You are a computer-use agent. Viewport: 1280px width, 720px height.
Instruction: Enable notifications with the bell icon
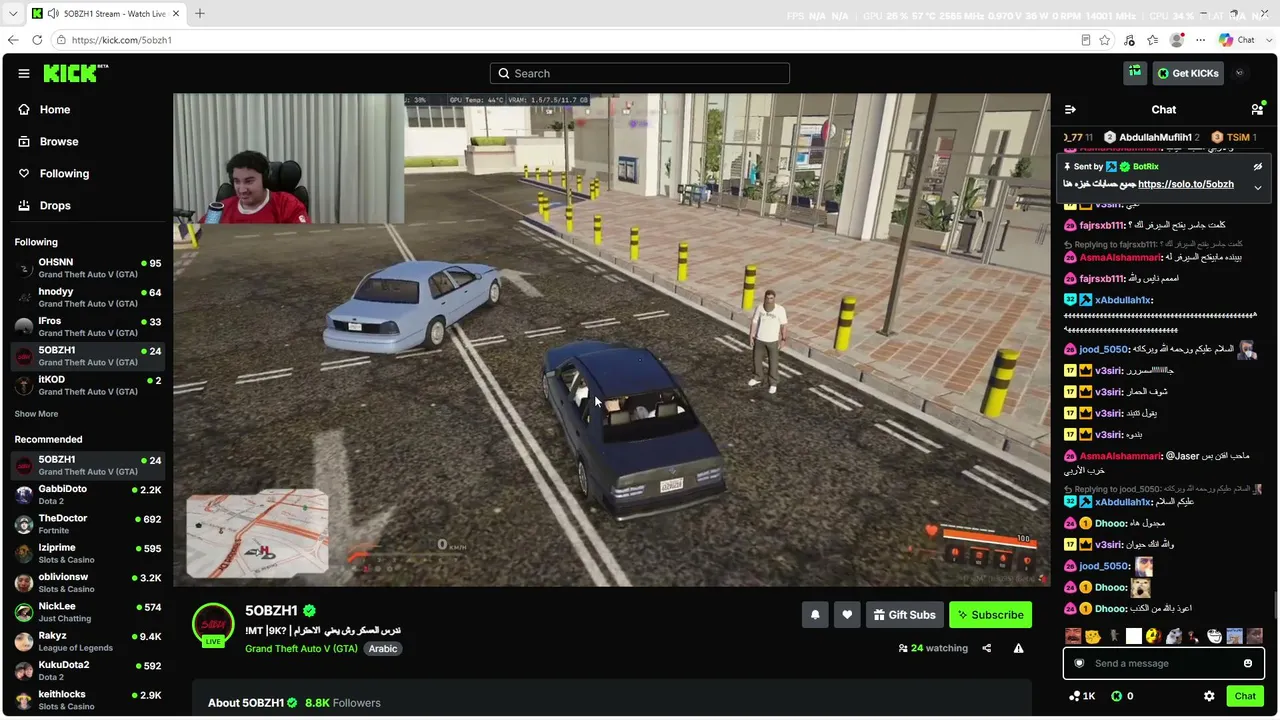(815, 615)
